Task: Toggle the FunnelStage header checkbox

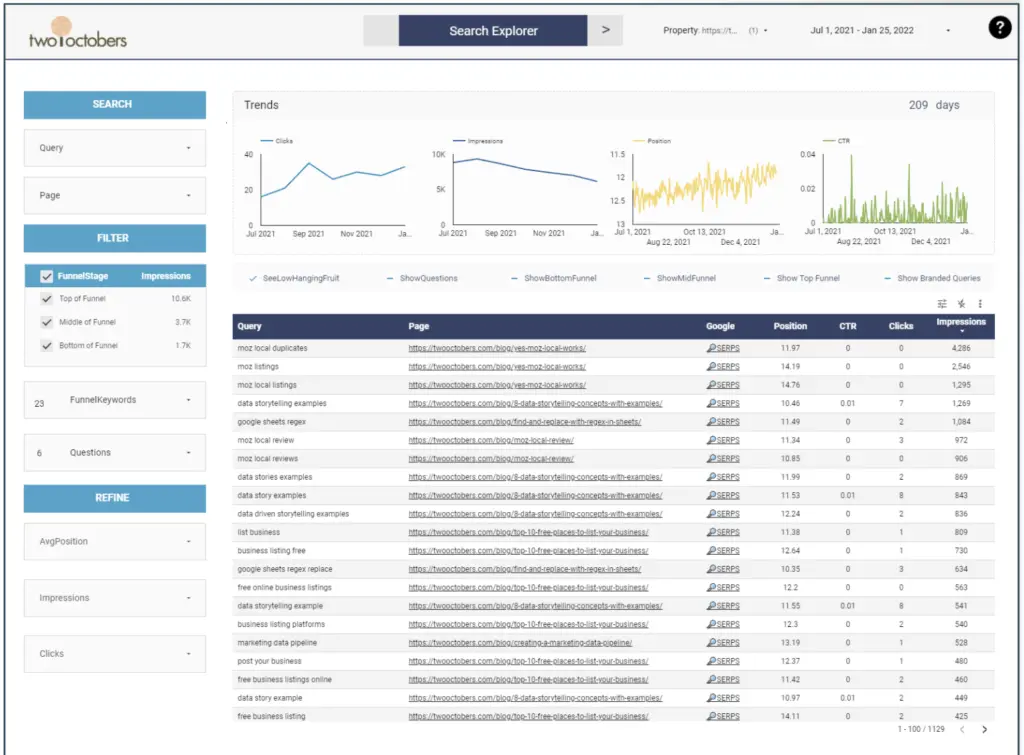Action: coord(46,276)
